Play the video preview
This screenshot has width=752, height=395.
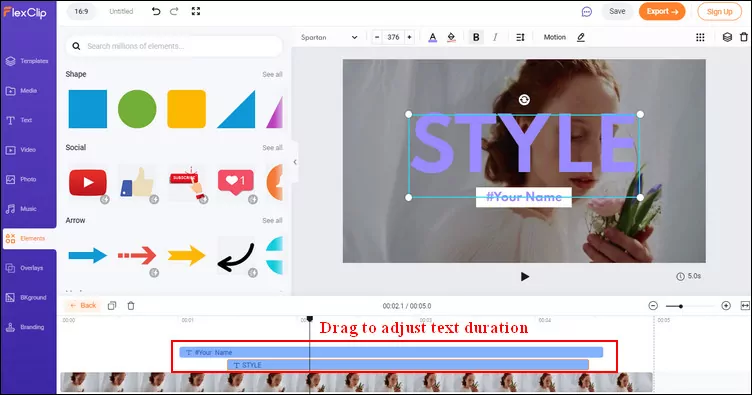click(x=525, y=277)
